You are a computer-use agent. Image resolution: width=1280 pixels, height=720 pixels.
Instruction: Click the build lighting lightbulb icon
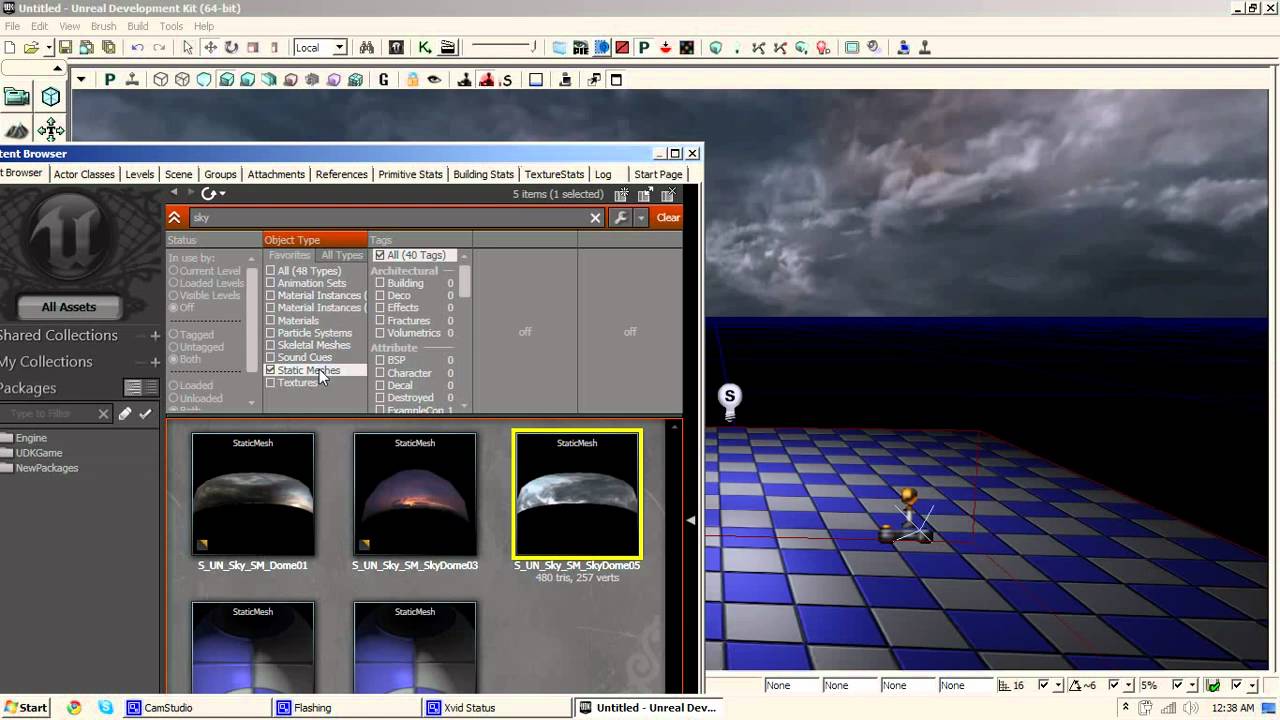(x=824, y=47)
